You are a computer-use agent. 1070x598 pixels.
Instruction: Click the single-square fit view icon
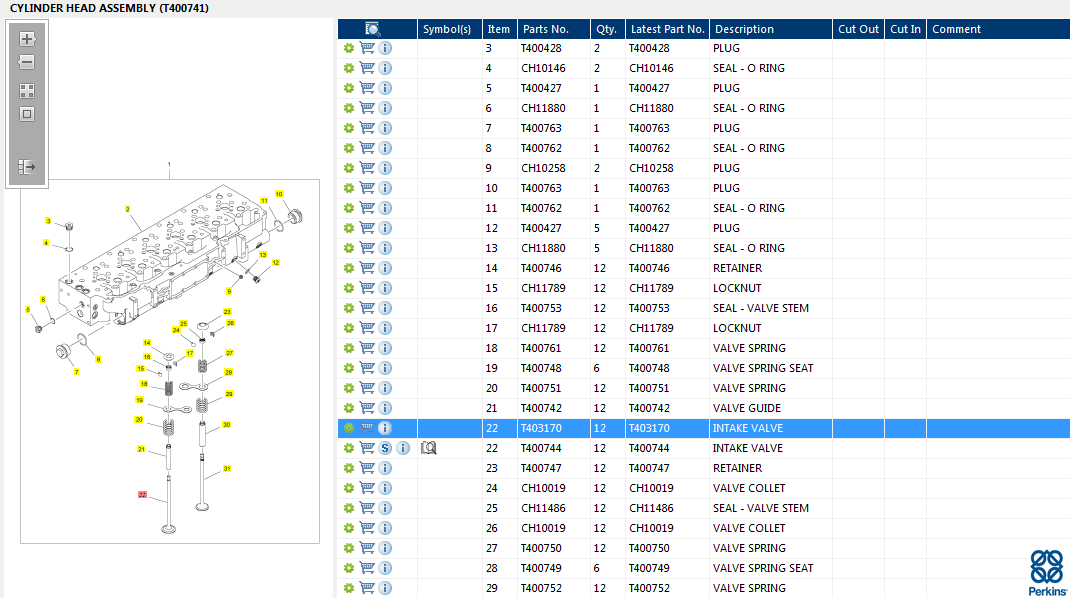[x=27, y=113]
